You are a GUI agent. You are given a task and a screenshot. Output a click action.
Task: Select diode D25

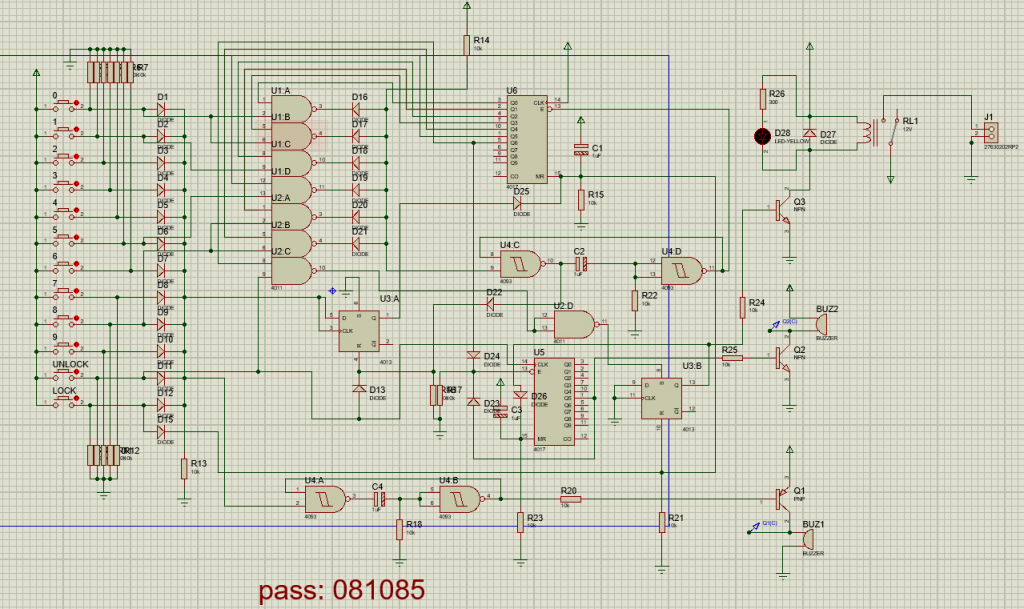[x=517, y=203]
